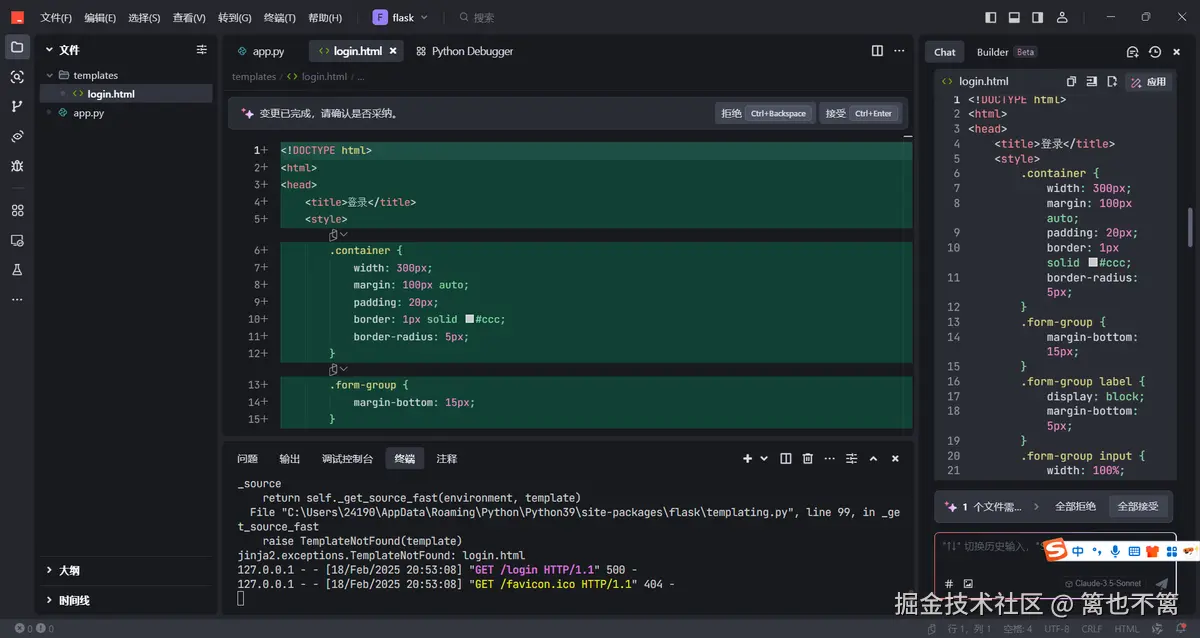
Task: Switch to app.py editor tab
Action: tap(261, 51)
